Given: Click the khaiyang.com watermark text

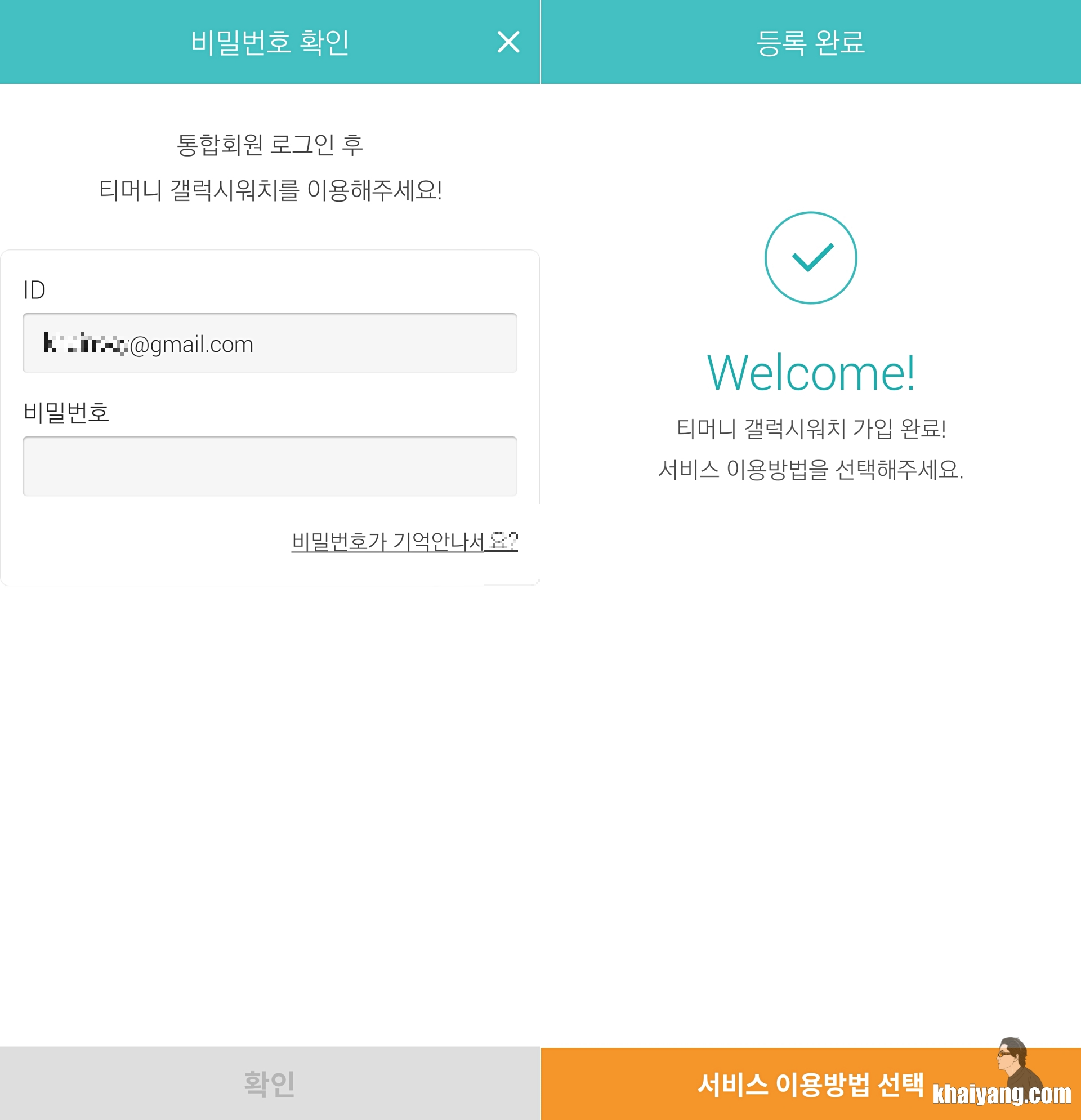Looking at the screenshot, I should 1001,1094.
